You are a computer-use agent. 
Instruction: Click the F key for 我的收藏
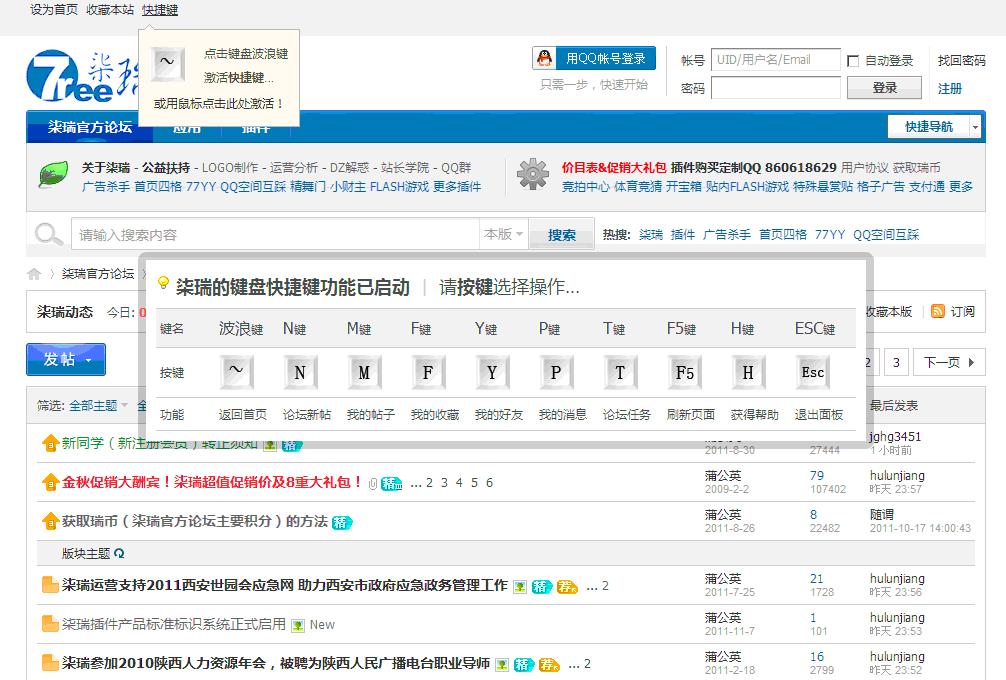[428, 372]
